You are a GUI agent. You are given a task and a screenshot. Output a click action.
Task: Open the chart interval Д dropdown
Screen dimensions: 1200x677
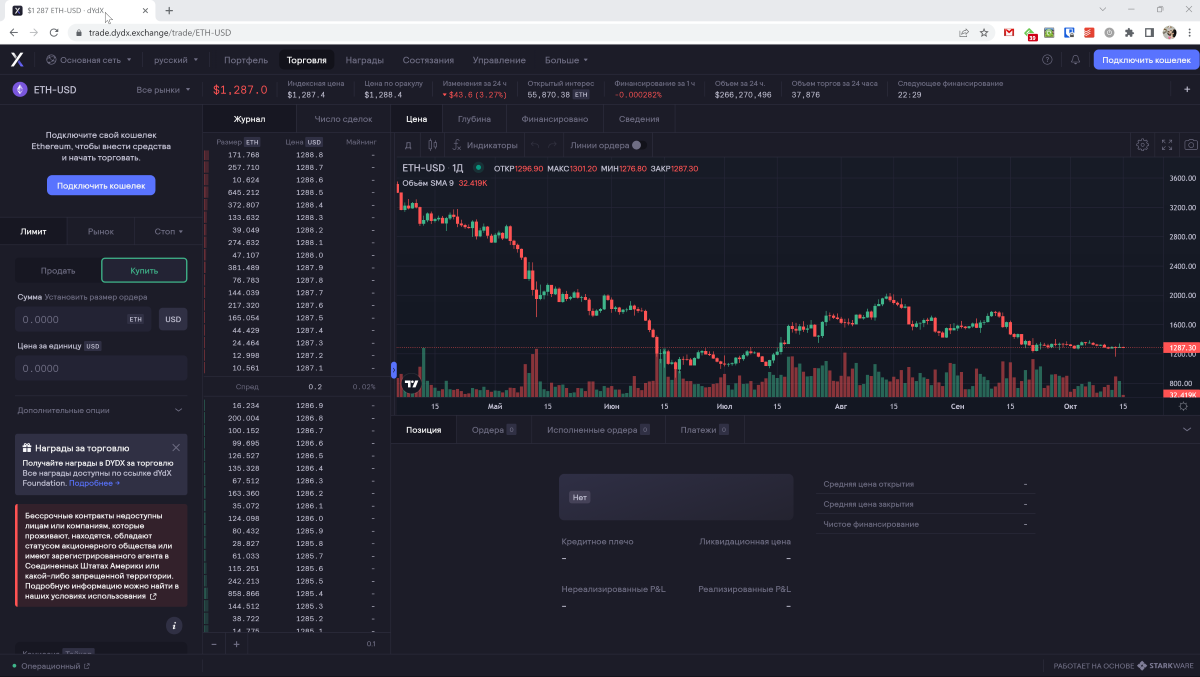(x=407, y=145)
